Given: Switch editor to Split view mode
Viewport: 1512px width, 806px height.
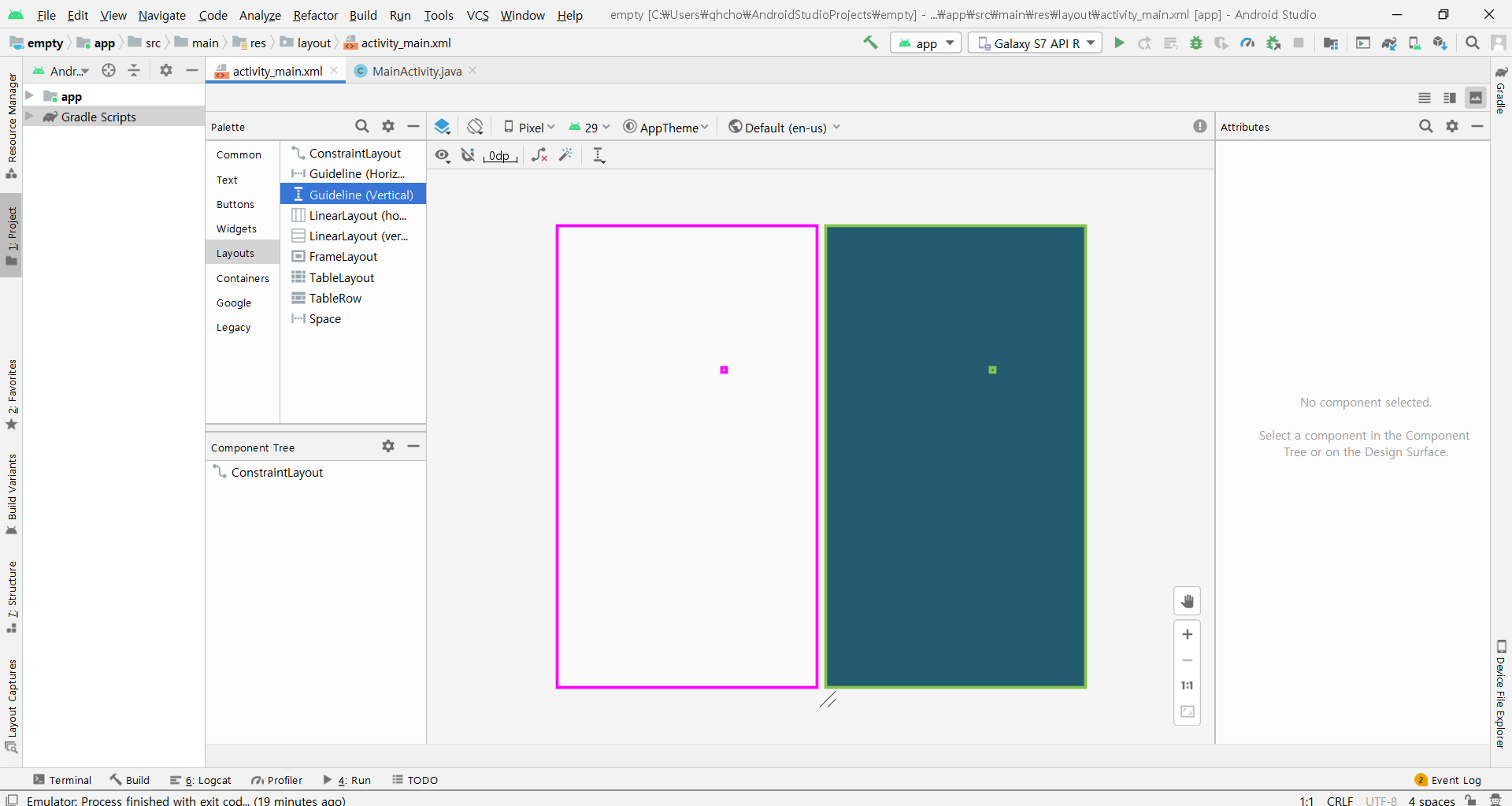Looking at the screenshot, I should 1450,98.
